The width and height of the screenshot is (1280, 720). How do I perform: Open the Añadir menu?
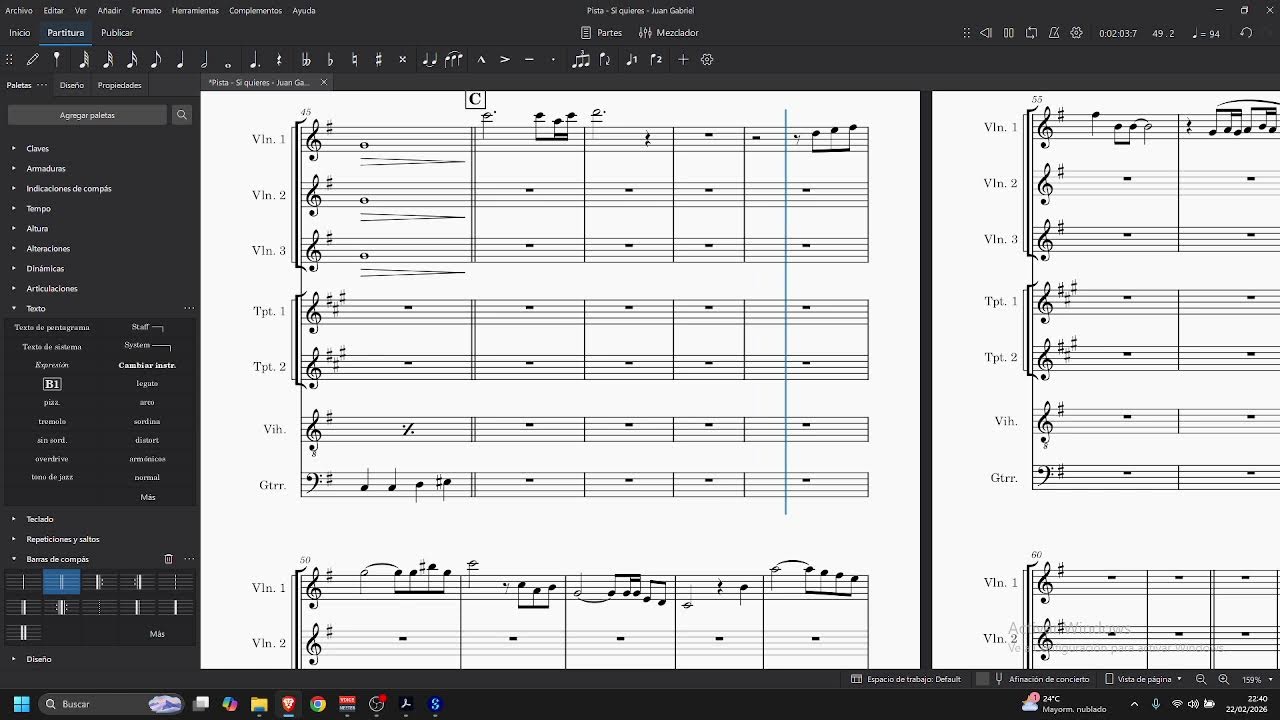(109, 11)
